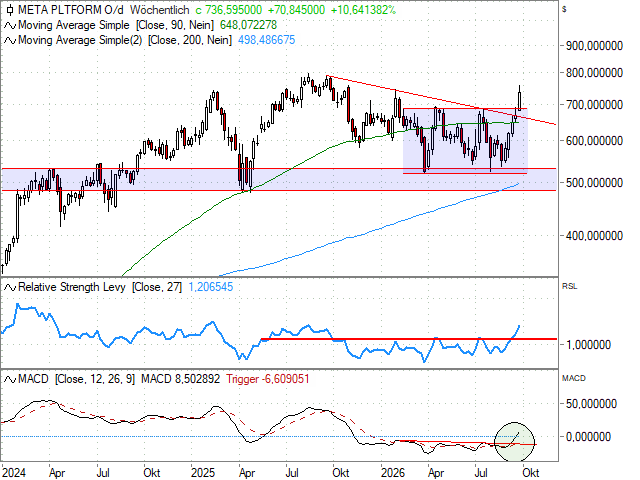Screen dimensions: 640x480
Task: Click the RSL axis label 1,000000
Action: click(x=588, y=345)
